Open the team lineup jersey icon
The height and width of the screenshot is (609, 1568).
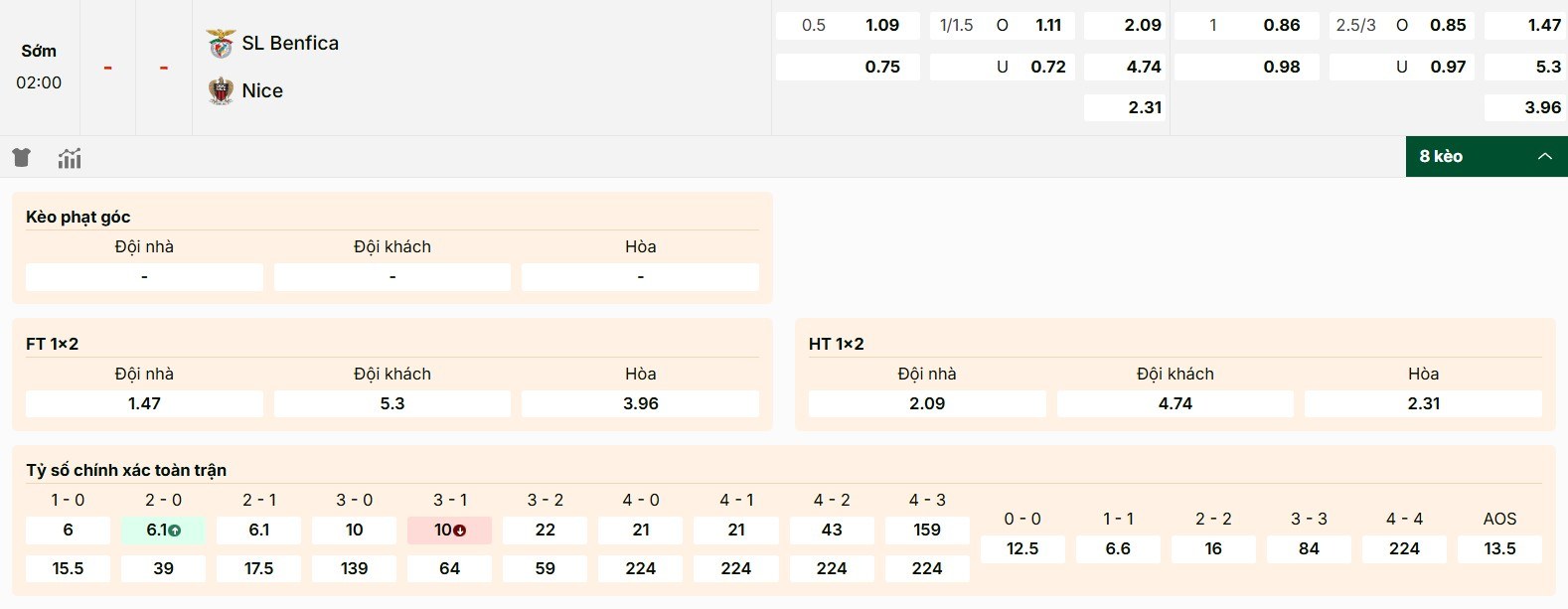(x=21, y=157)
